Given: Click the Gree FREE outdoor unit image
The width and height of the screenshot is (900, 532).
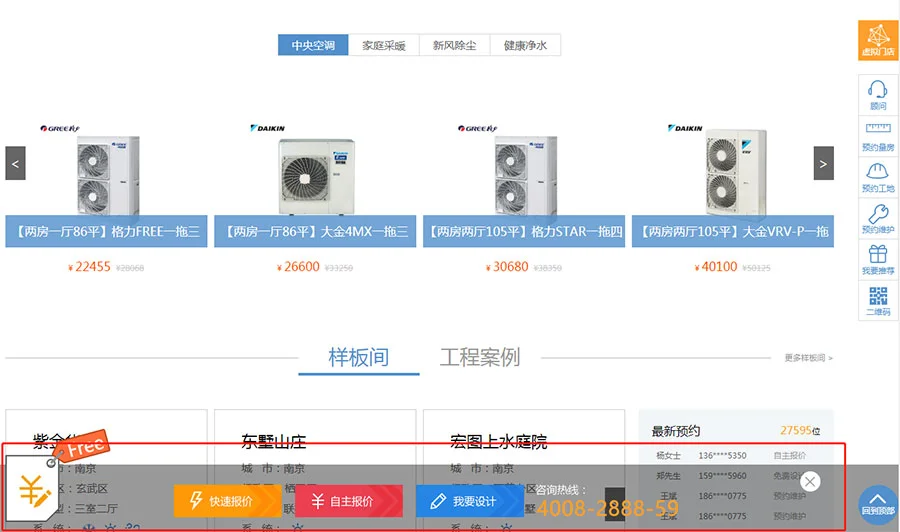Looking at the screenshot, I should [x=108, y=175].
